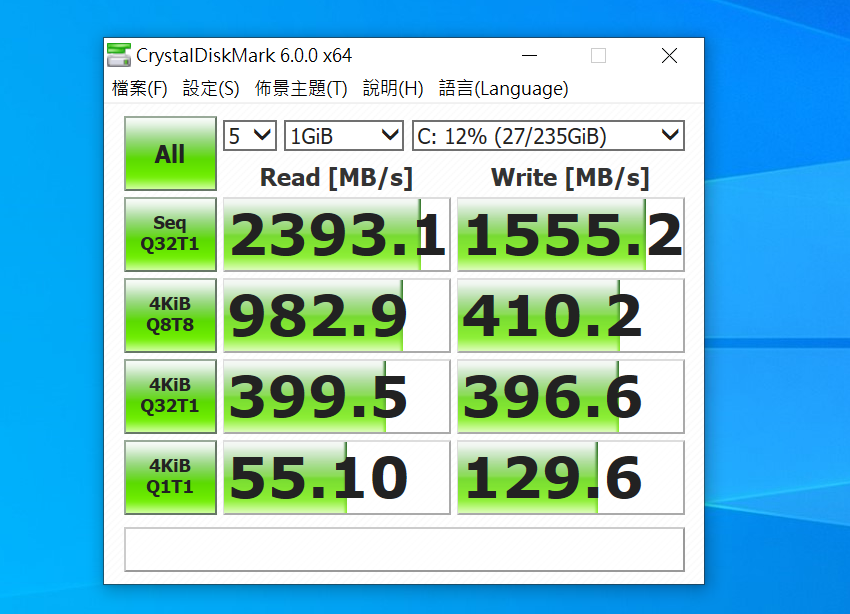Click the 4KiB Q8T8 read result 982.9

[337, 315]
